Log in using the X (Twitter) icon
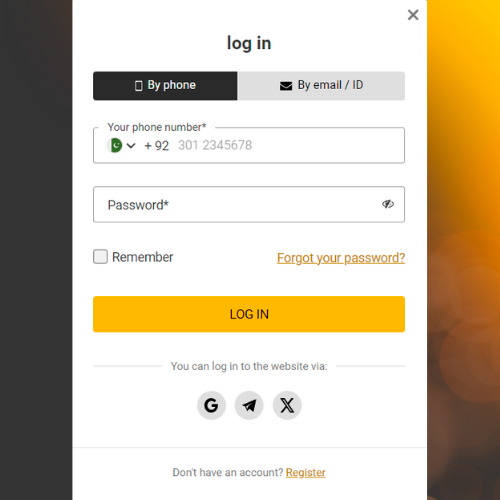 click(287, 405)
